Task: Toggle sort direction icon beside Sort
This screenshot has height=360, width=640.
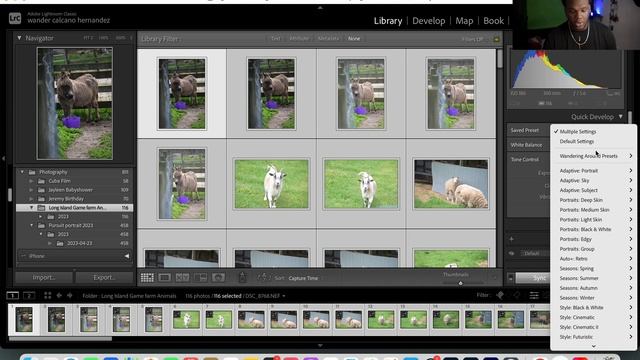Action: pyautogui.click(x=263, y=277)
